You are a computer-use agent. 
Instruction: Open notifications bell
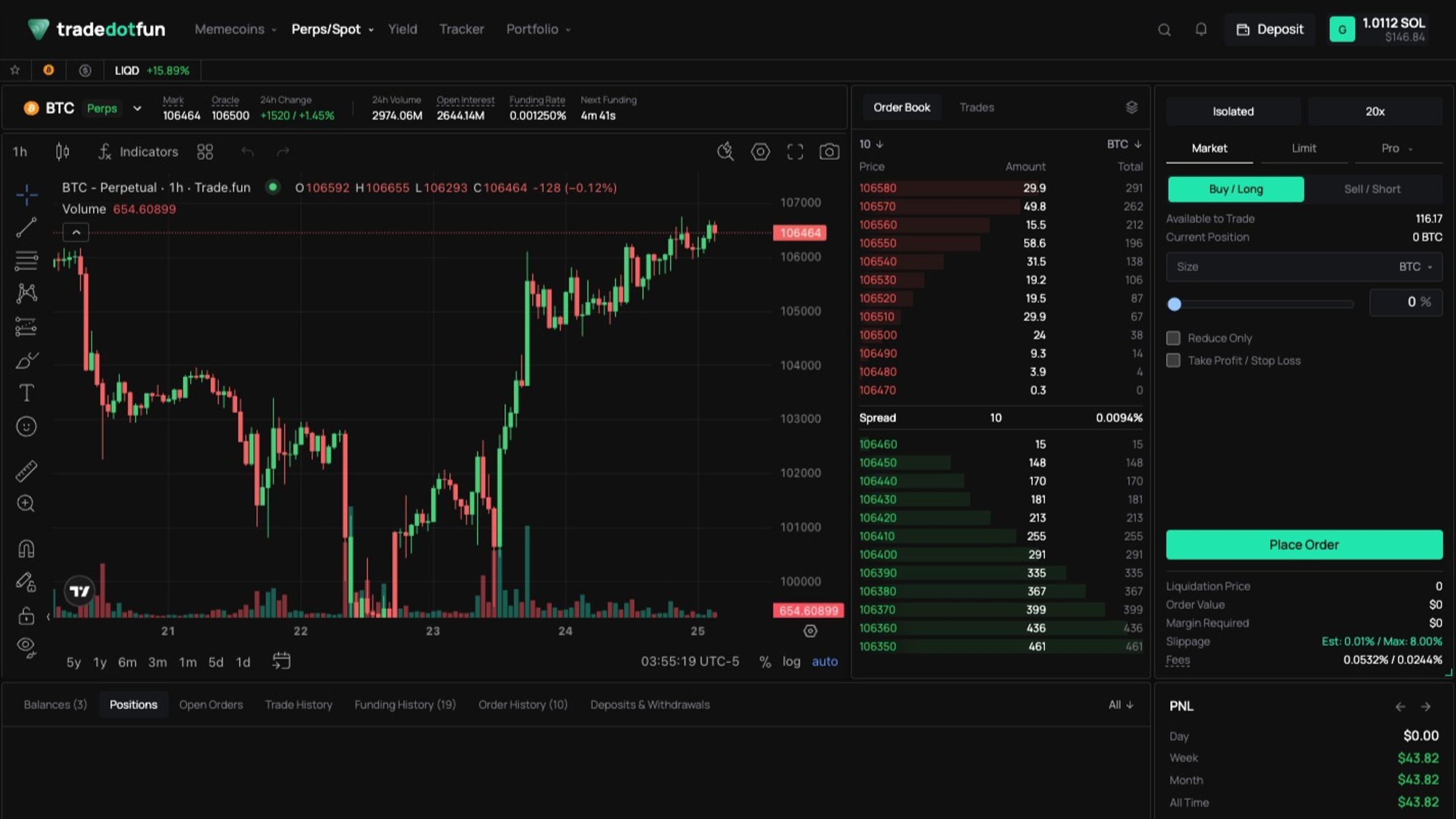pos(1201,30)
